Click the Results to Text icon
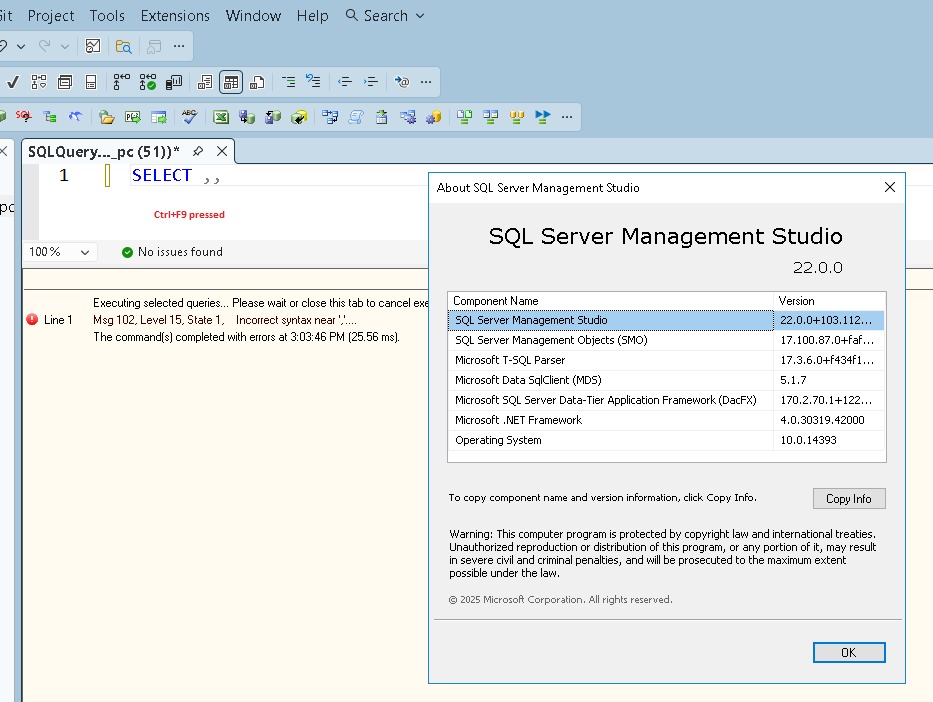The image size is (933, 702). pyautogui.click(x=205, y=82)
